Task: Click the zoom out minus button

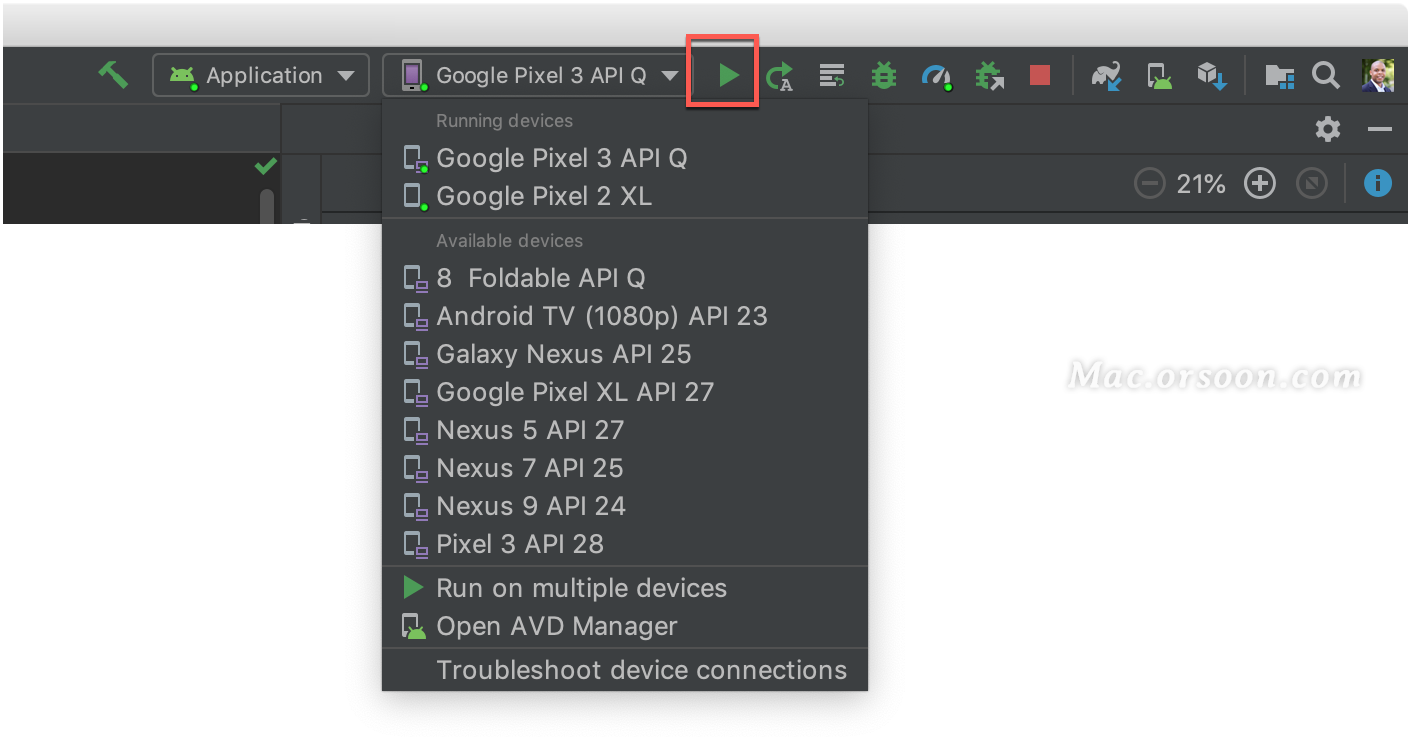Action: [x=1150, y=184]
